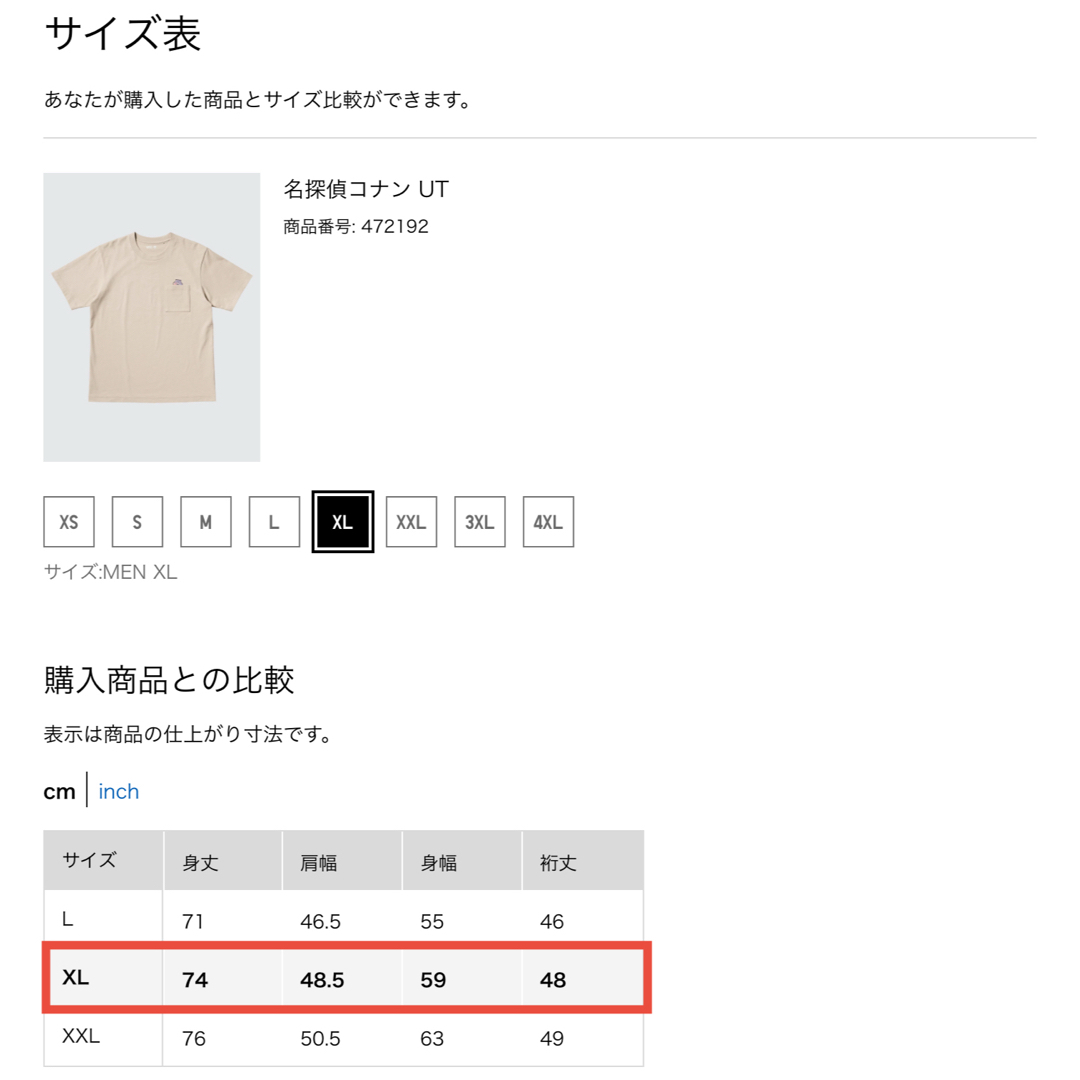
Task: Switch measurement units to inch
Action: [x=118, y=791]
